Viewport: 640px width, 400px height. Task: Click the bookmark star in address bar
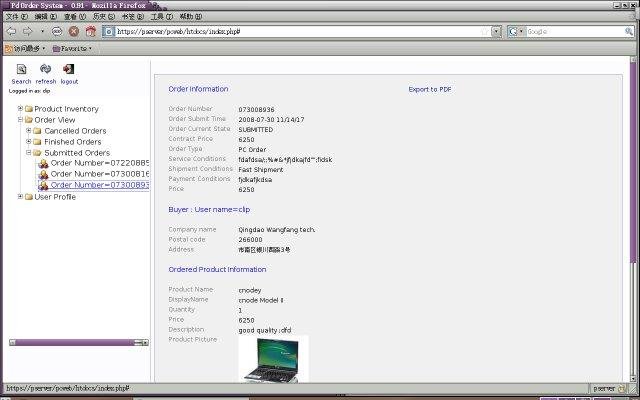(484, 31)
